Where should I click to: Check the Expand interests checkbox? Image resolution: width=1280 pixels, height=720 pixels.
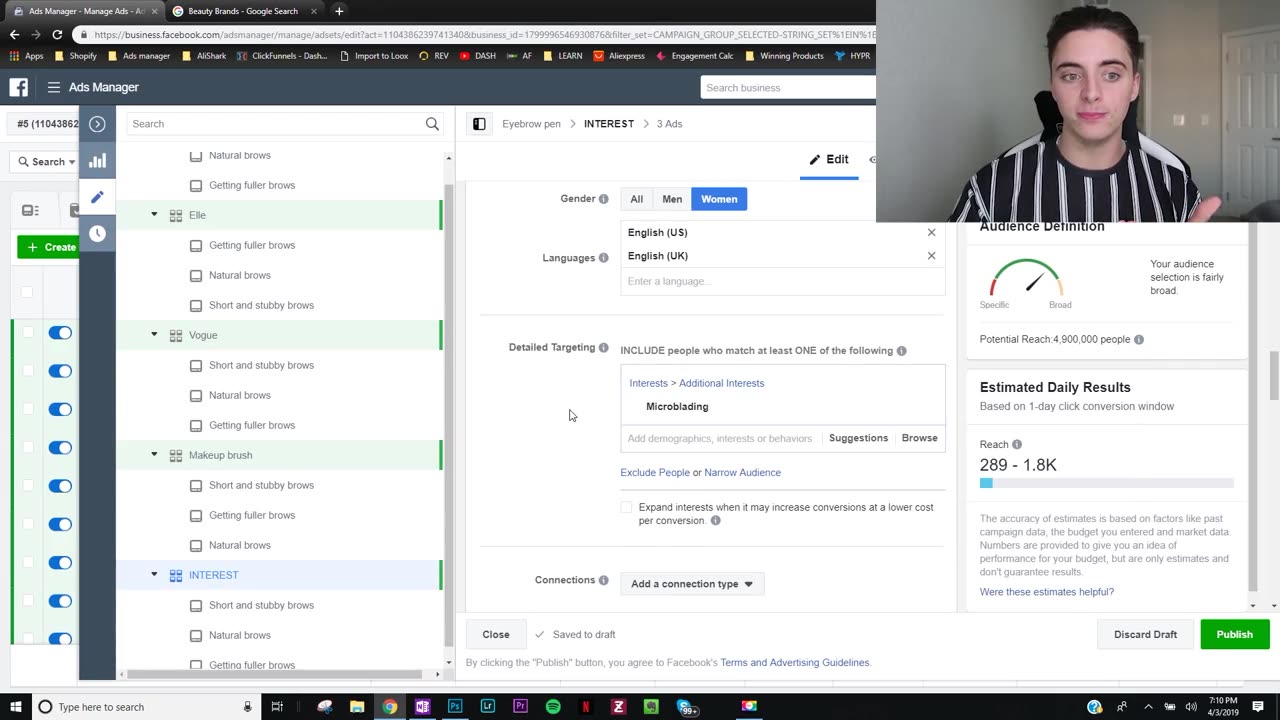coord(626,508)
